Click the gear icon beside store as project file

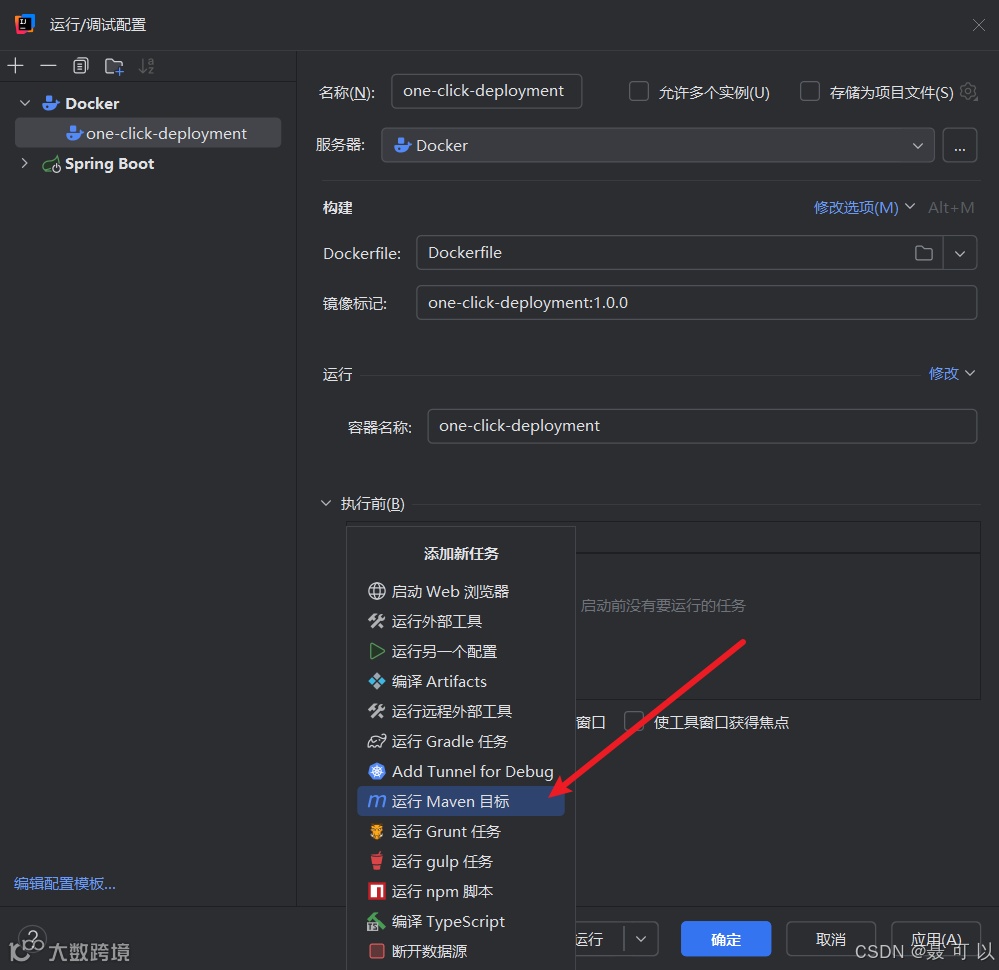[x=968, y=92]
